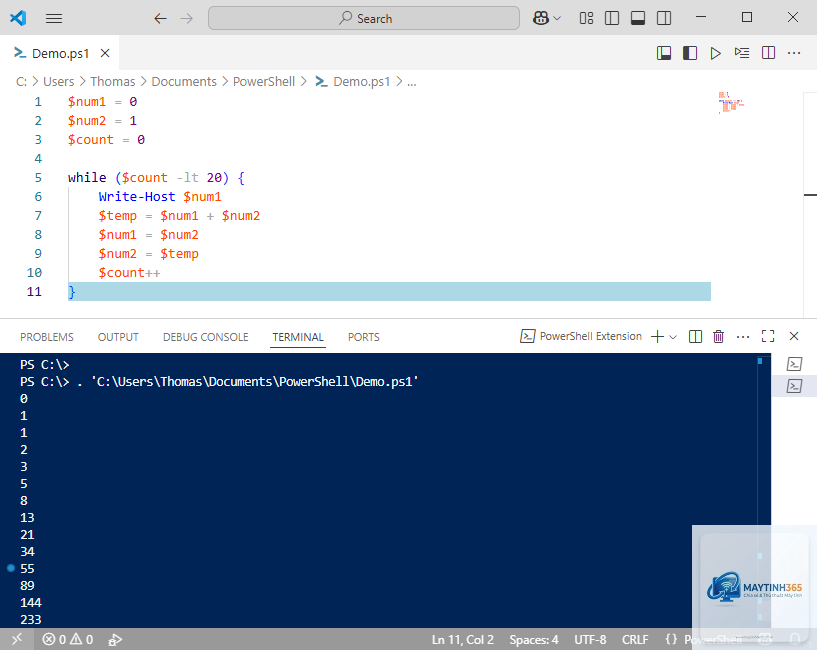Switch to the PORTS tab

point(364,337)
